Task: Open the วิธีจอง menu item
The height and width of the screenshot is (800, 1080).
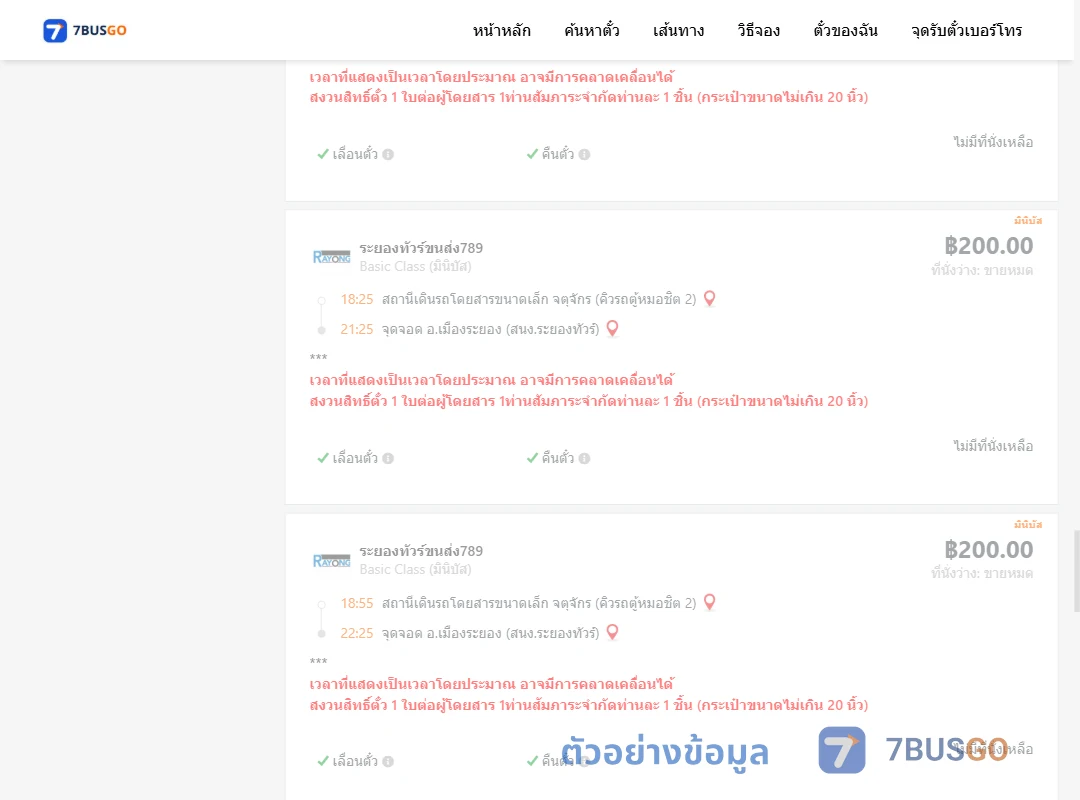Action: point(758,30)
